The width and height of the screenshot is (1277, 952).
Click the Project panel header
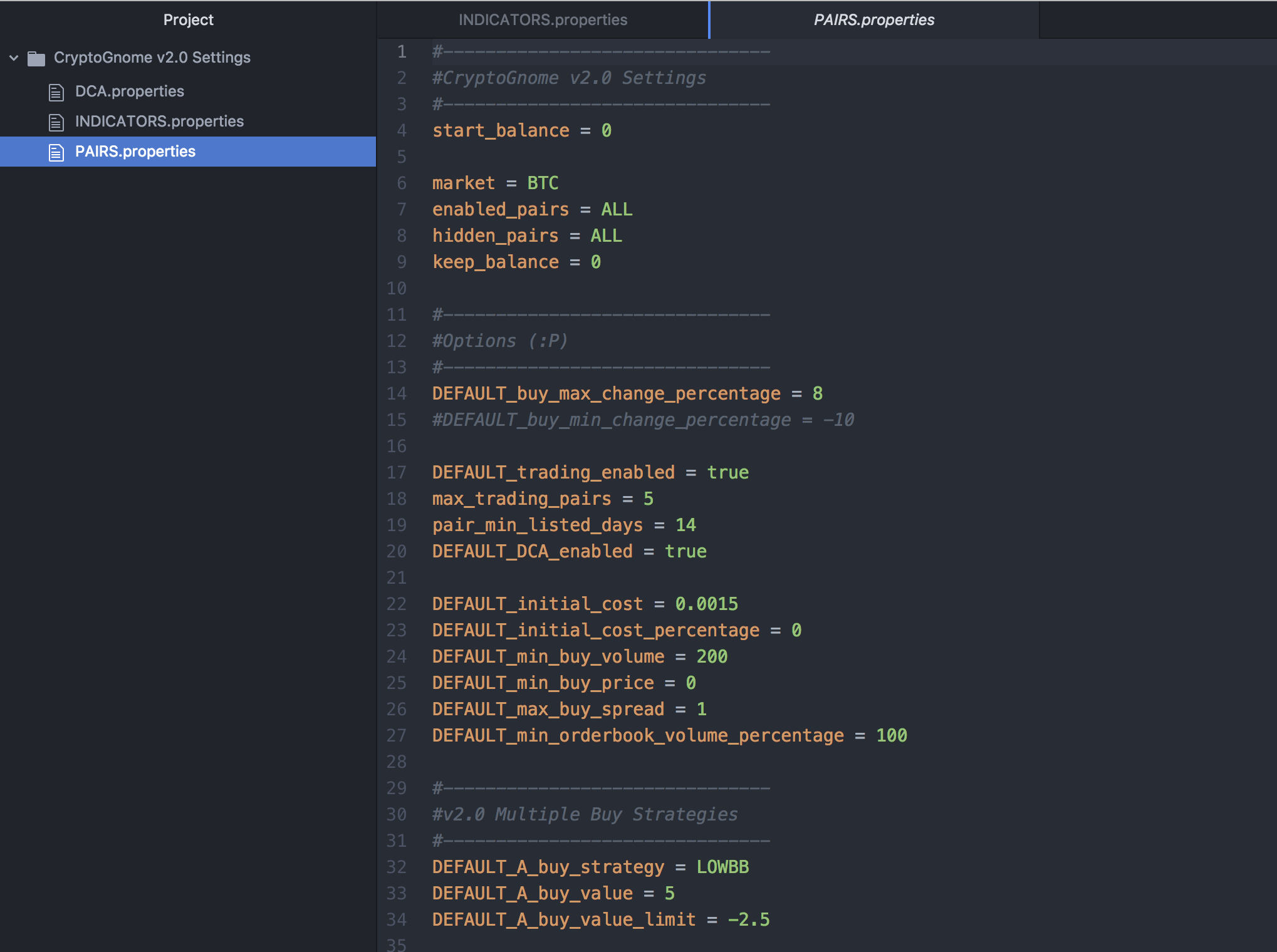[x=188, y=20]
